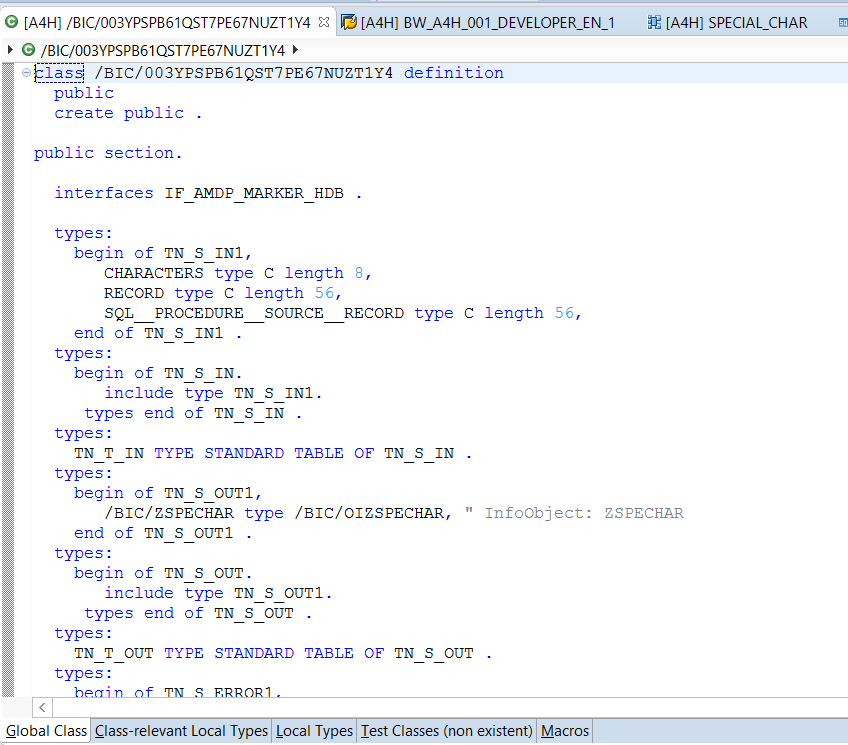Click the RECORD type C length 56 line
This screenshot has width=848, height=745.
click(223, 293)
